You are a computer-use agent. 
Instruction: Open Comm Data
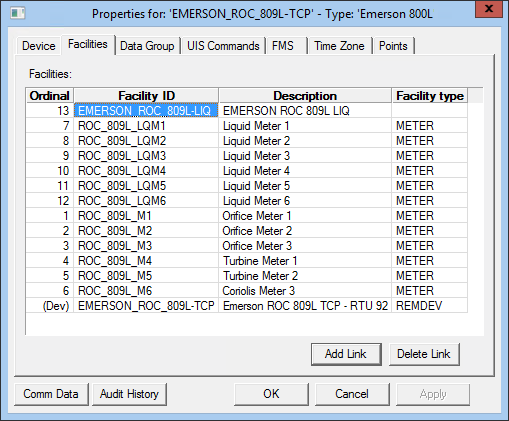pyautogui.click(x=51, y=394)
